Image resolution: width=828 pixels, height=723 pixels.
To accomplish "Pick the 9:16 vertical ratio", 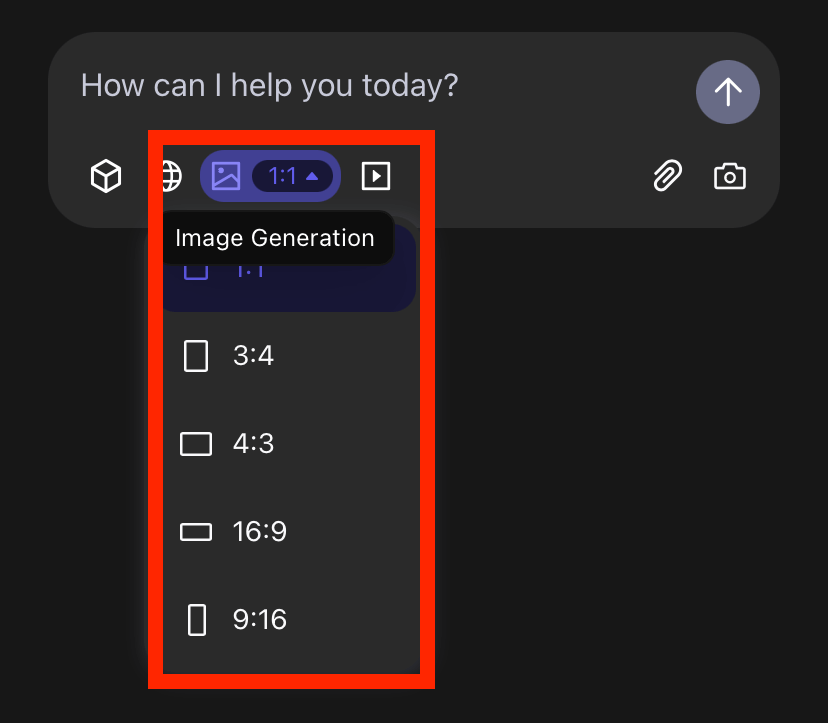I will coord(259,619).
